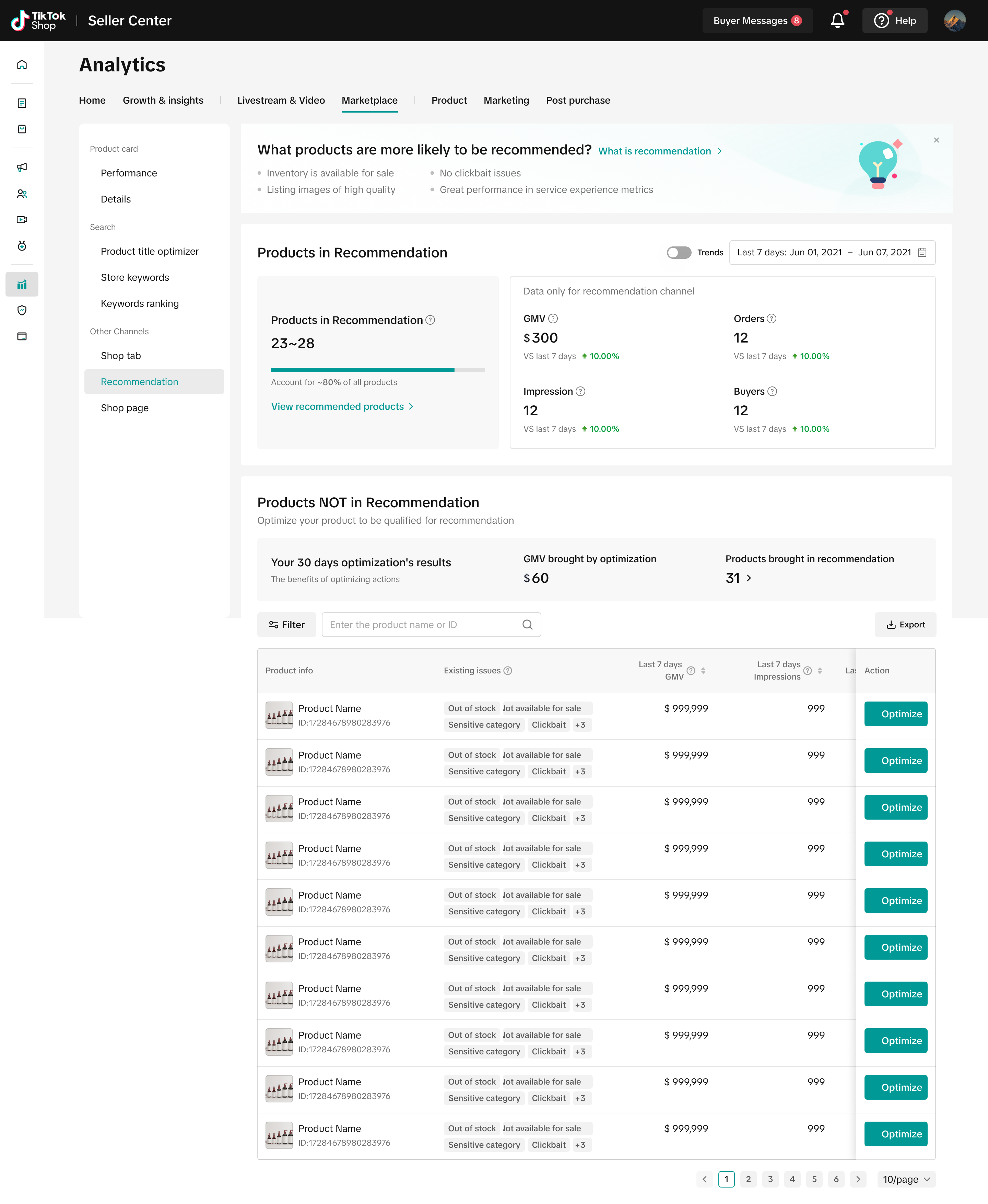Sort by Last 7 days GMV
This screenshot has height=1204, width=988.
(x=703, y=671)
